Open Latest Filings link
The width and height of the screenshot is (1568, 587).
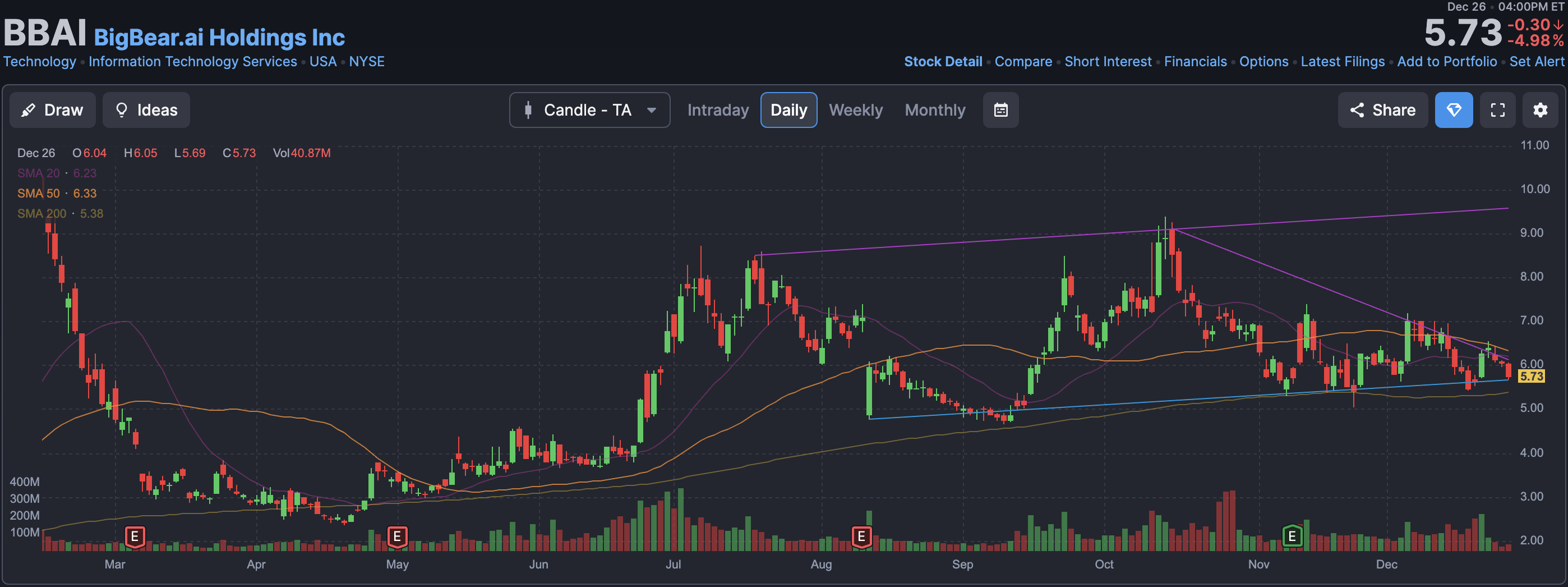(1342, 62)
